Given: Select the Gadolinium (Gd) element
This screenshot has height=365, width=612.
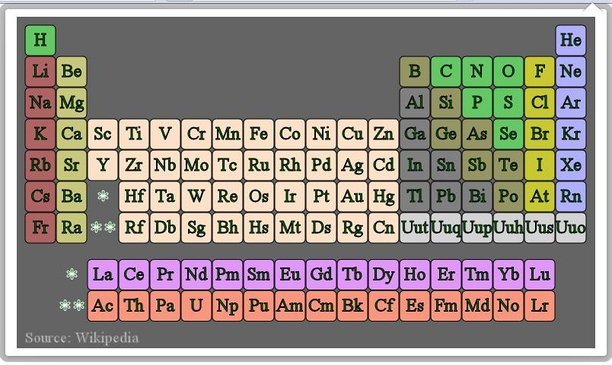Looking at the screenshot, I should [x=321, y=274].
